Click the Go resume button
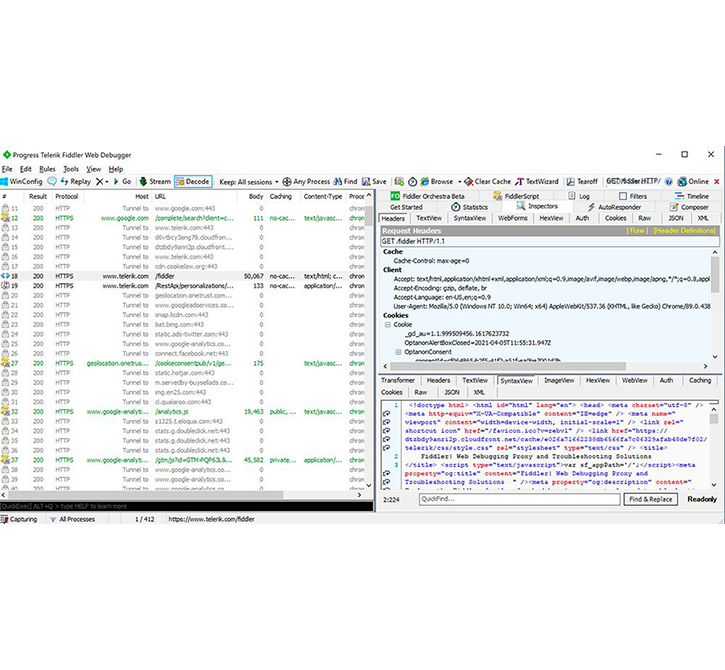725x670 pixels. click(123, 182)
